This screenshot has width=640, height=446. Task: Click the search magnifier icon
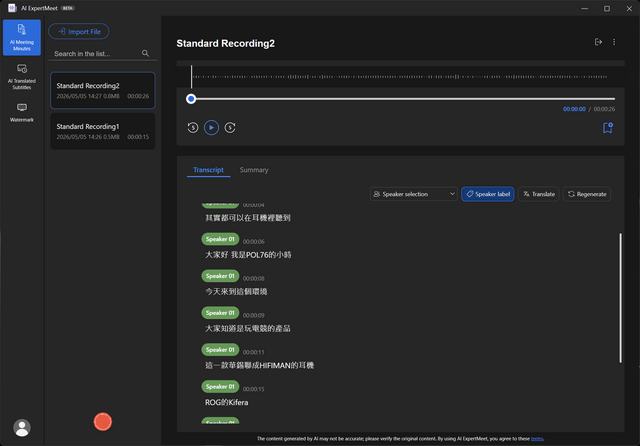145,53
